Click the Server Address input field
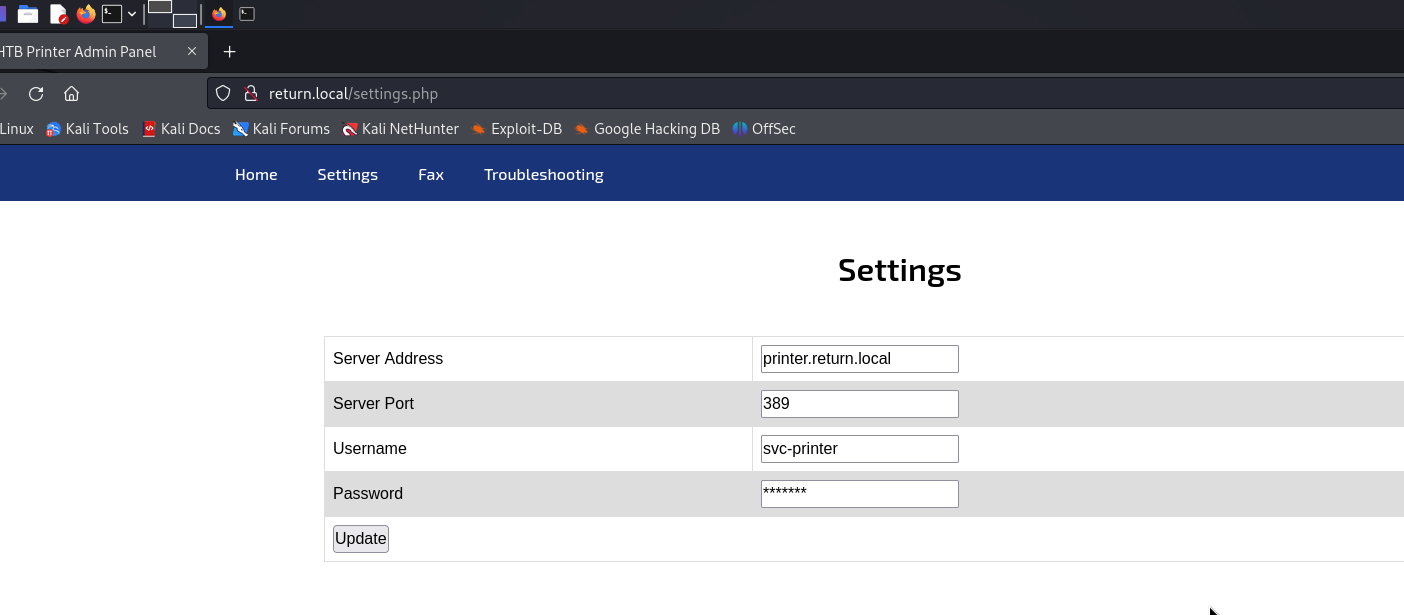This screenshot has height=615, width=1404. coord(859,359)
